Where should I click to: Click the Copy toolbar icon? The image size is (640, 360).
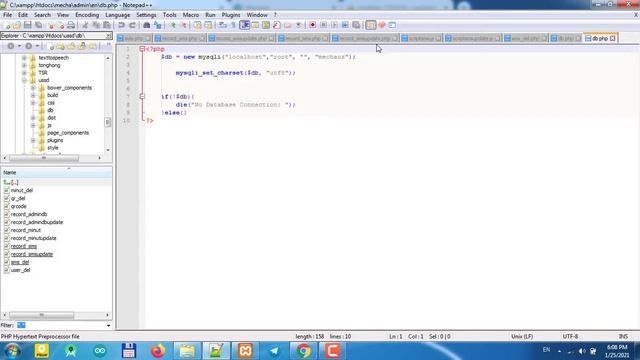click(96, 25)
